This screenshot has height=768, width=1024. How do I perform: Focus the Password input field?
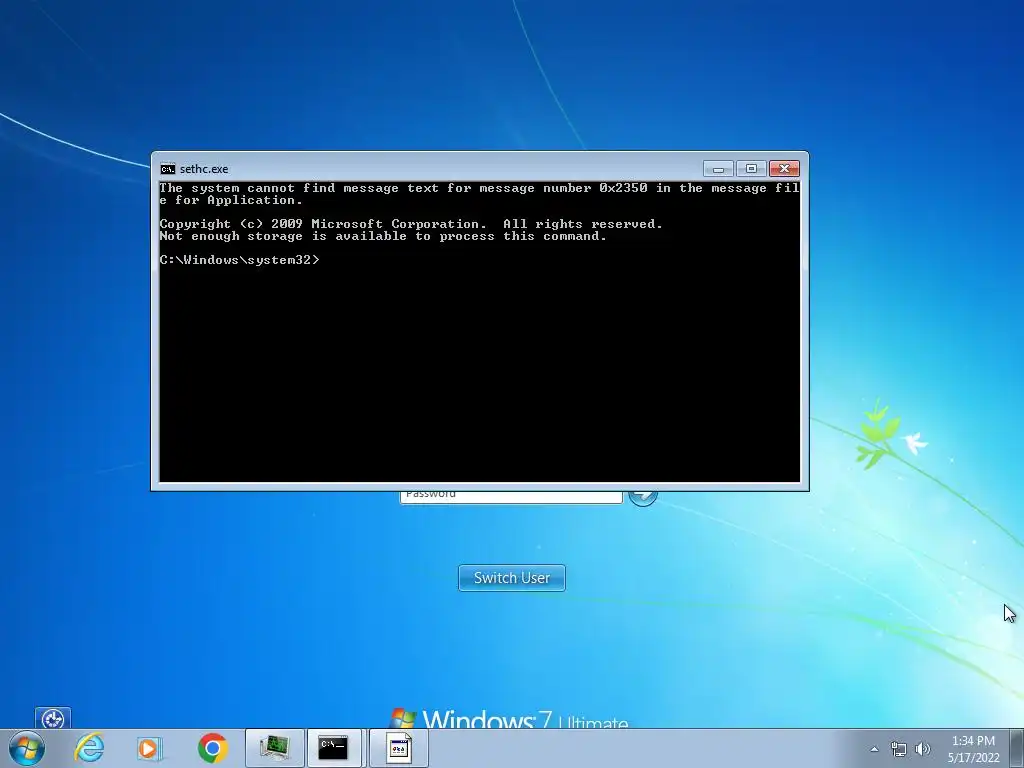pyautogui.click(x=511, y=496)
